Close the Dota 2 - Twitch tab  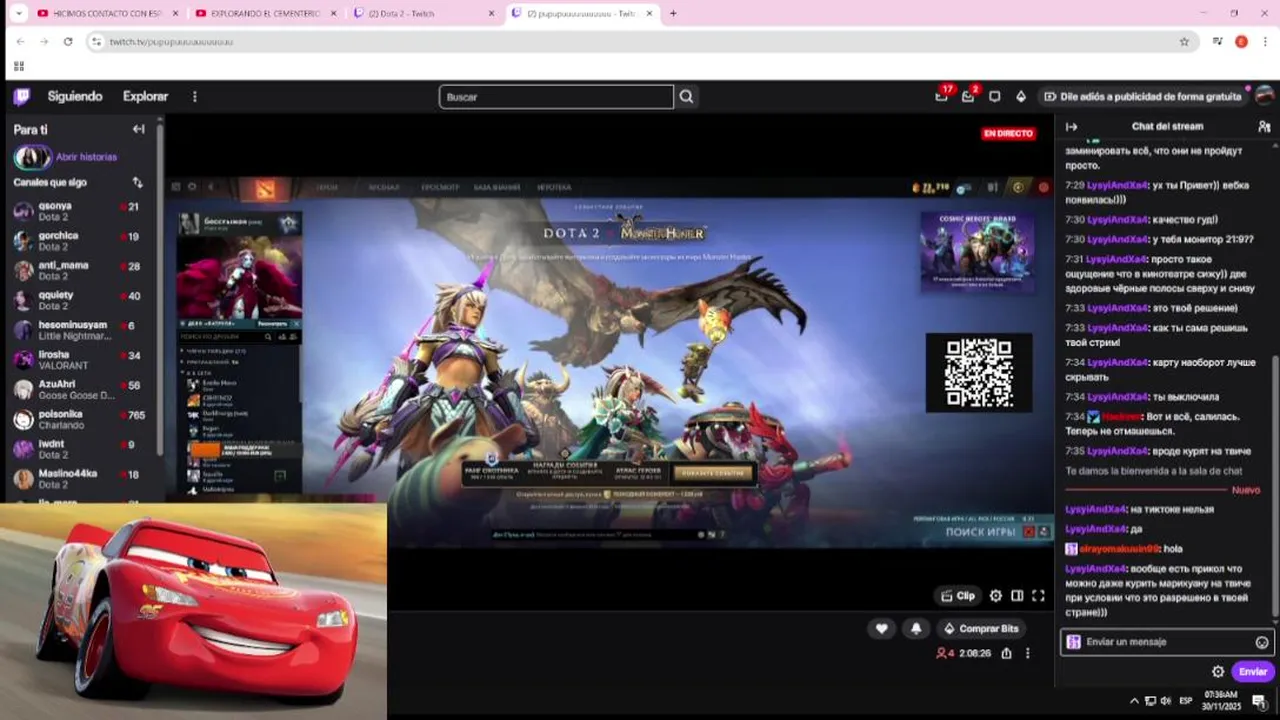point(491,13)
